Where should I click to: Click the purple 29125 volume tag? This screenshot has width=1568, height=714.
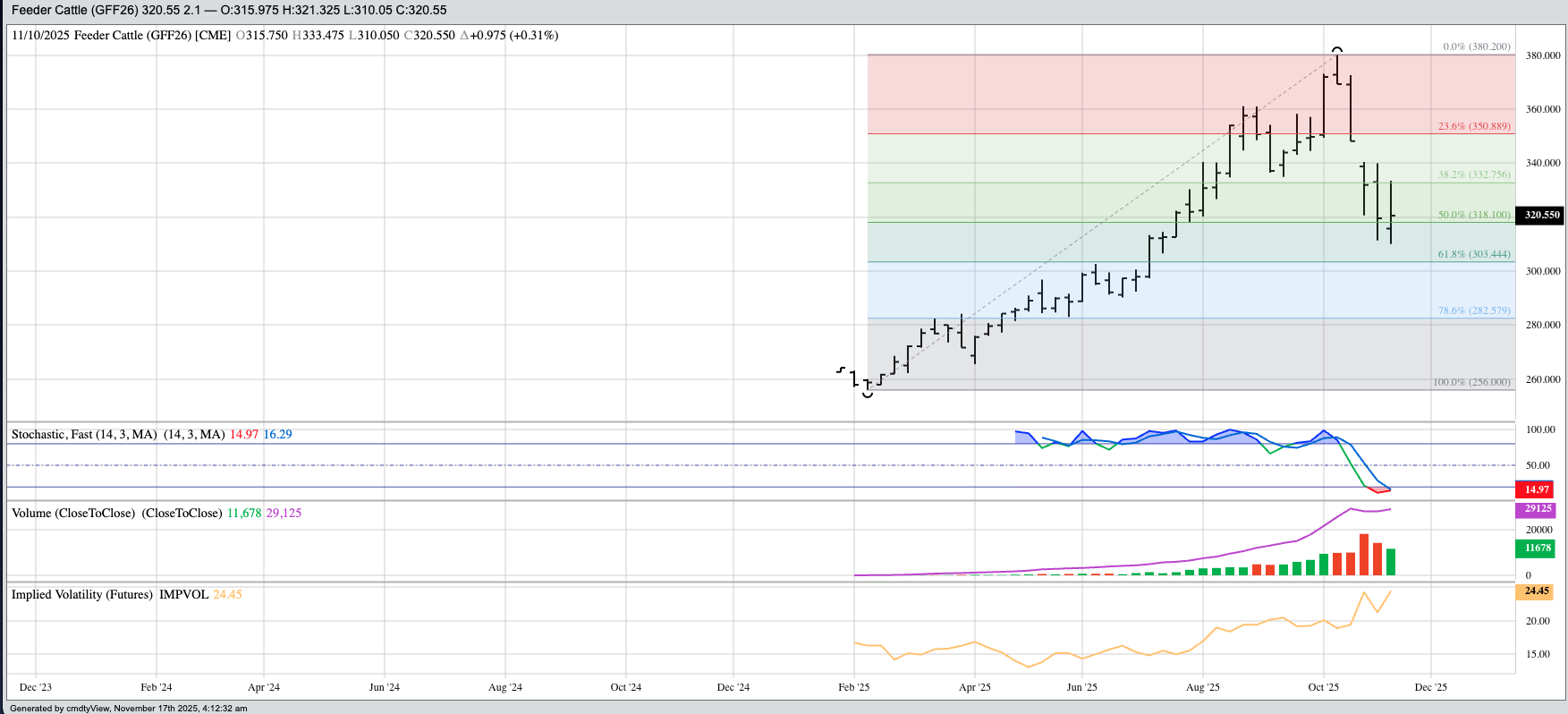(x=1538, y=509)
